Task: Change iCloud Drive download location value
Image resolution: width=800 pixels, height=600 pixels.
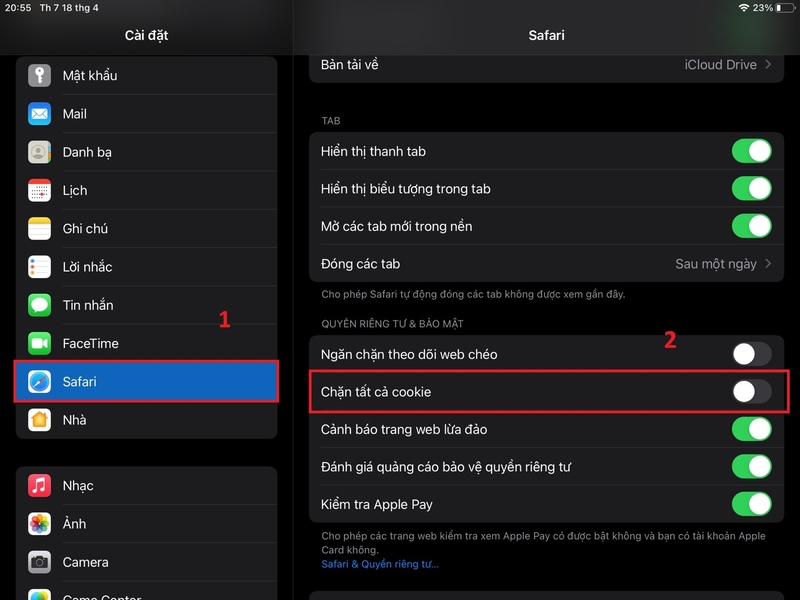Action: coord(720,65)
